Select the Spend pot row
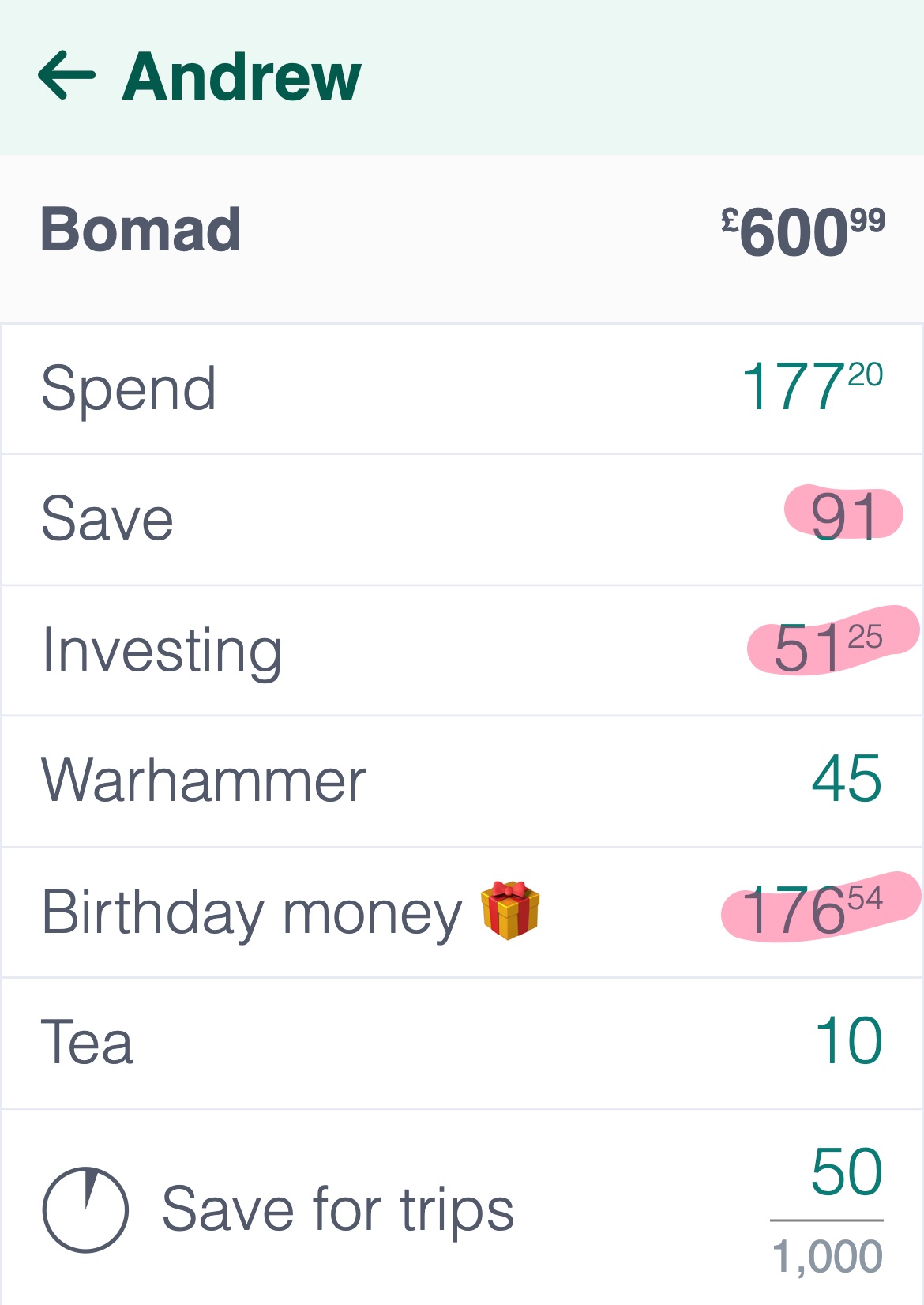Viewport: 924px width, 1305px height. click(462, 389)
